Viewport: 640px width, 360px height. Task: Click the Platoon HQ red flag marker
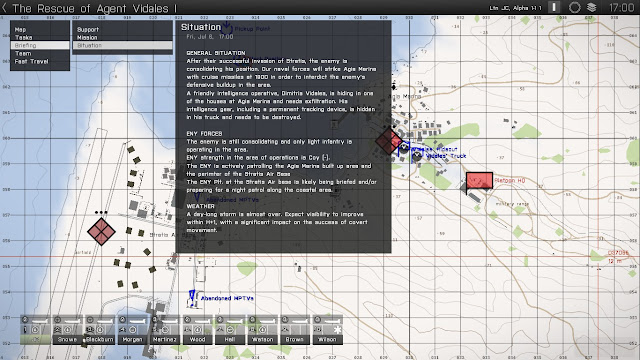[479, 180]
